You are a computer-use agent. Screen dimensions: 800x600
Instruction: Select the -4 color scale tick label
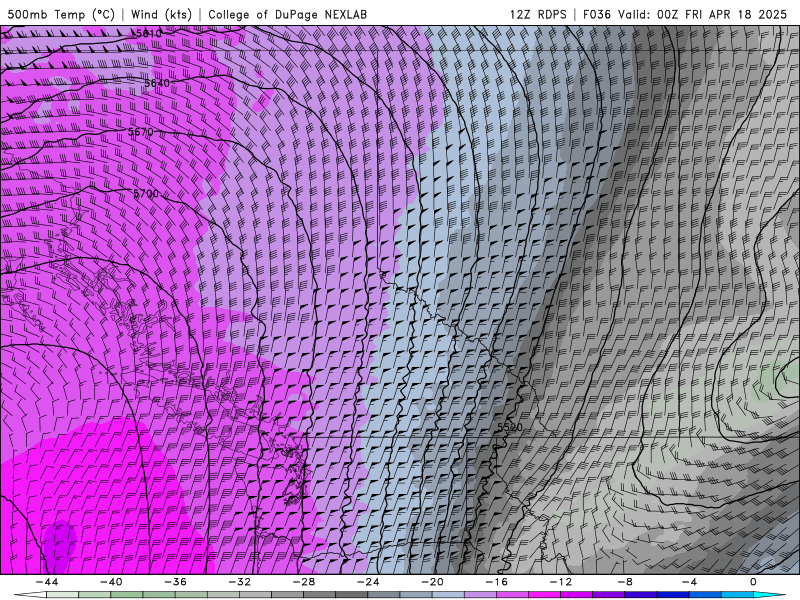tap(690, 582)
